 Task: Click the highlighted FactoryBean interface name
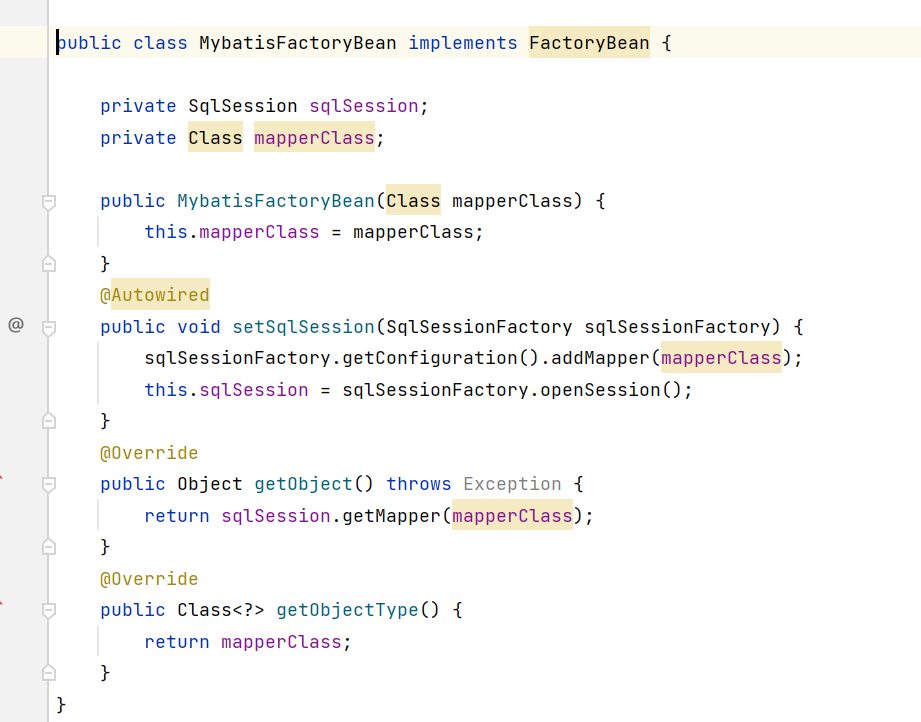(x=588, y=42)
